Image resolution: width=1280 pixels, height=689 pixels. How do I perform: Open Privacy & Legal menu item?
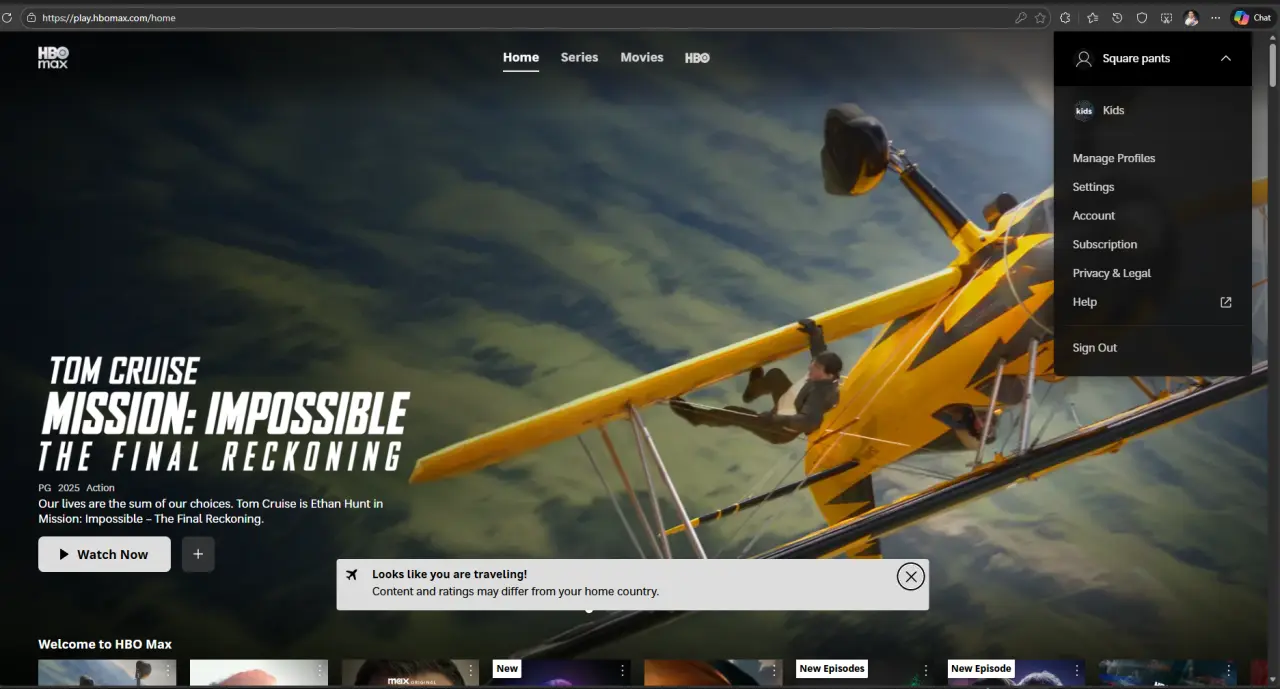tap(1112, 273)
